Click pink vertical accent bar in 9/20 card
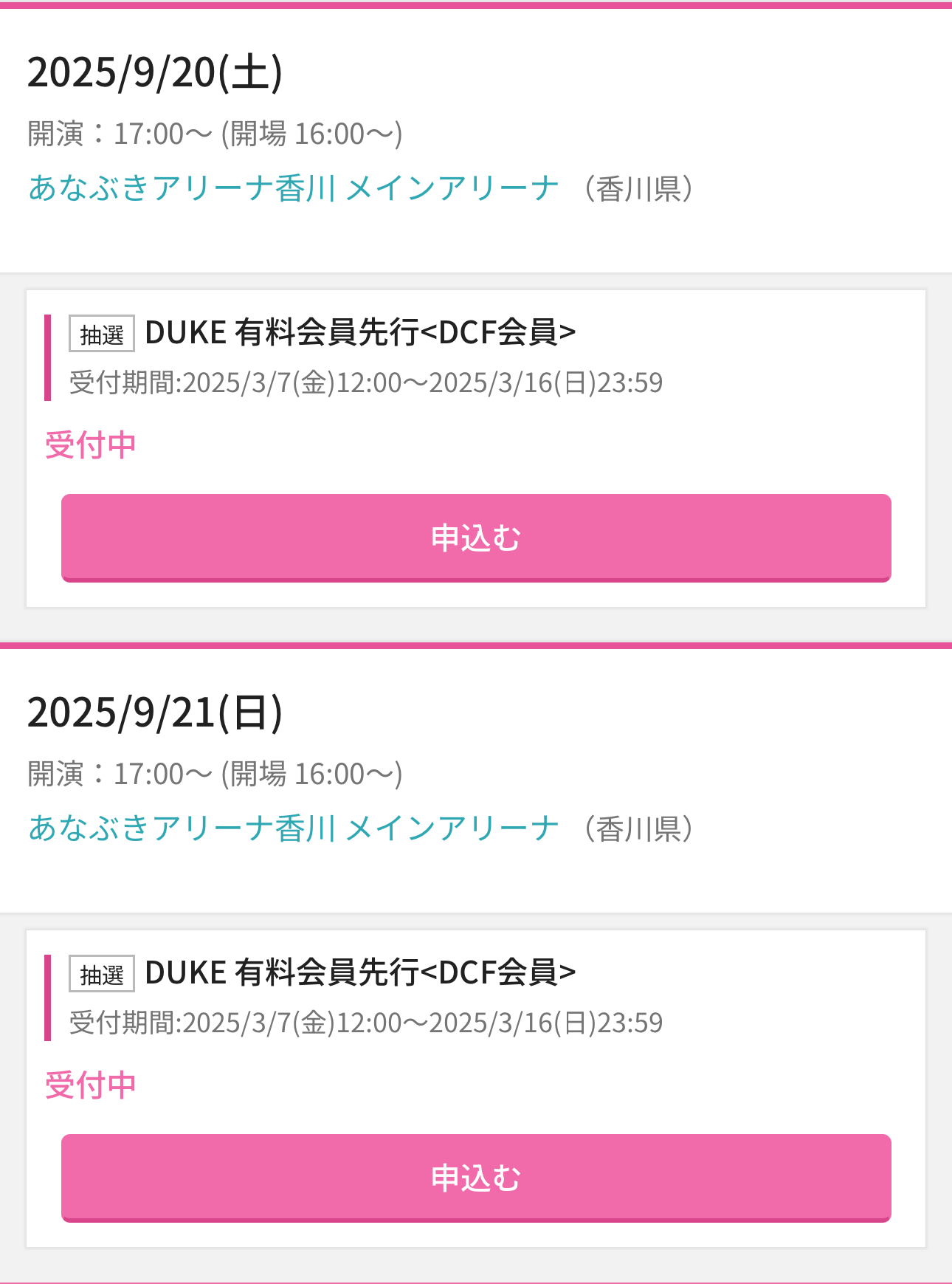The height and width of the screenshot is (1284, 952). click(x=48, y=357)
